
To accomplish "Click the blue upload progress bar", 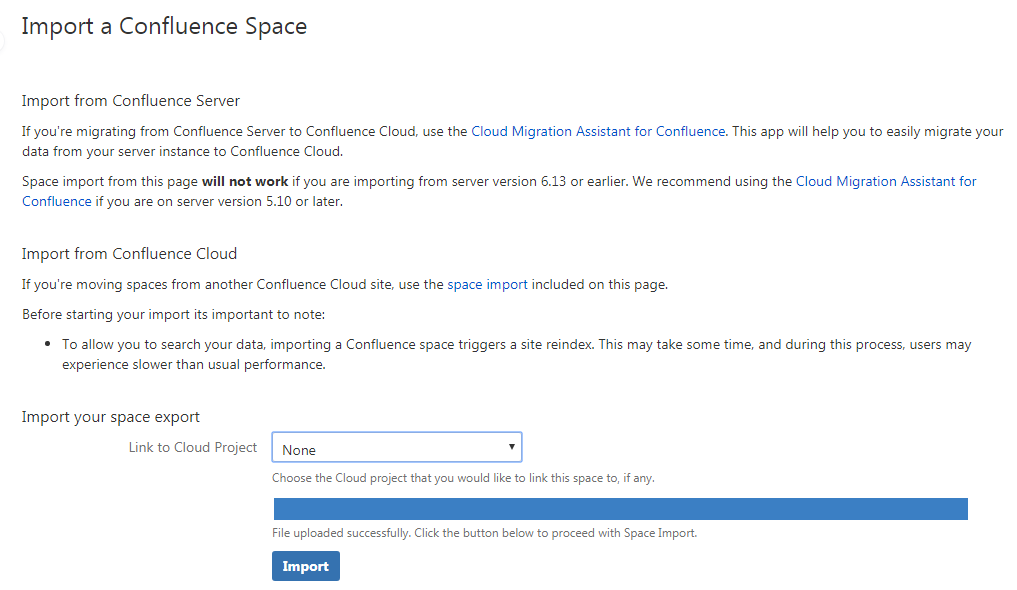I will click(x=619, y=509).
